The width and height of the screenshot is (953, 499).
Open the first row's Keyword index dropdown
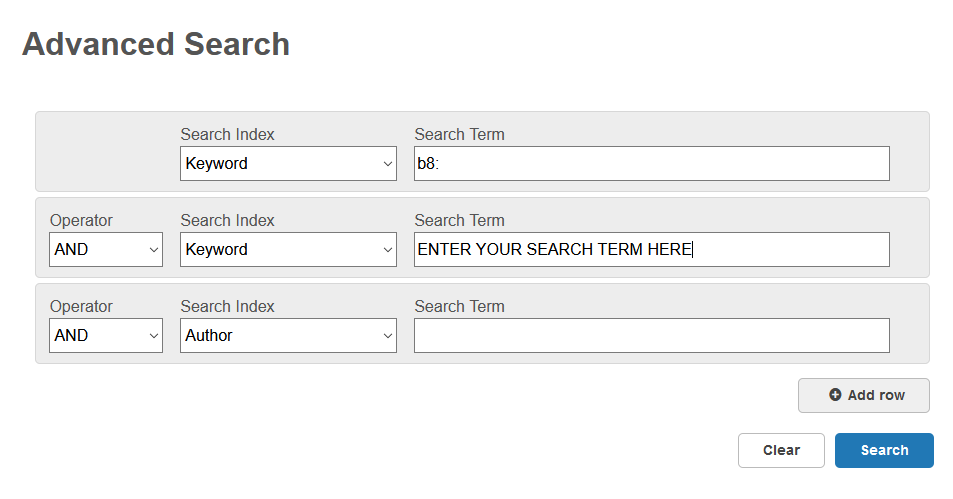pos(288,164)
